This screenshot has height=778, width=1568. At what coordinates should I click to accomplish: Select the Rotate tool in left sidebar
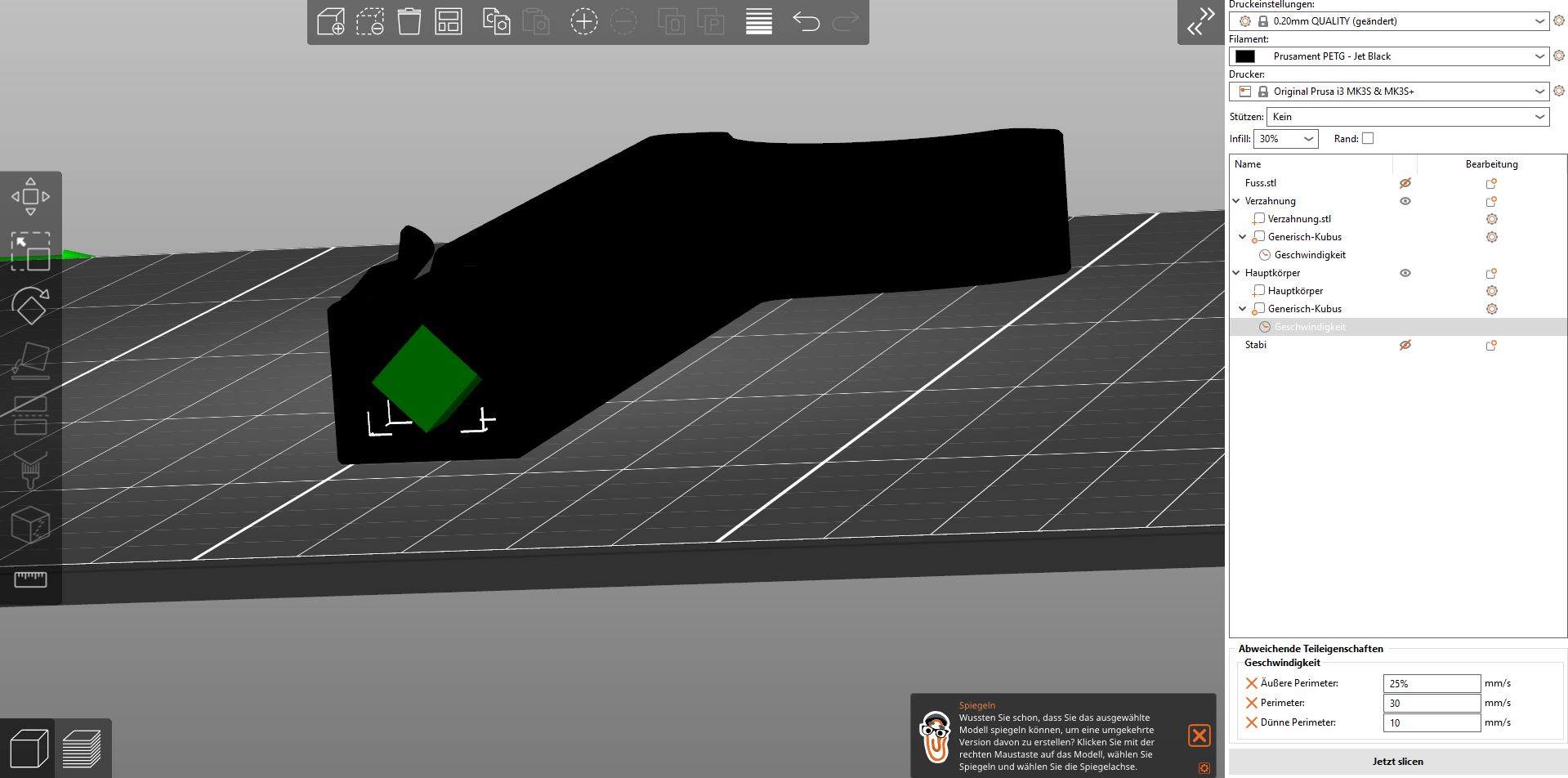click(30, 306)
